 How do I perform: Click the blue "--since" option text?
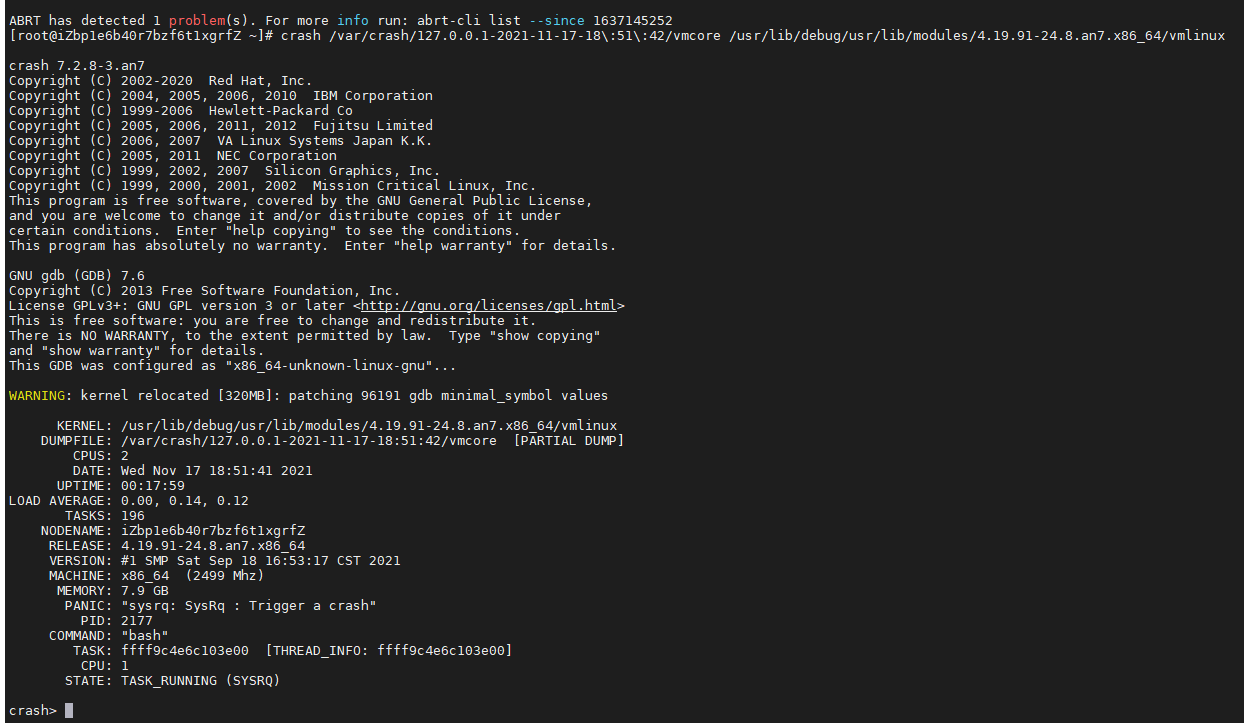pyautogui.click(x=556, y=20)
